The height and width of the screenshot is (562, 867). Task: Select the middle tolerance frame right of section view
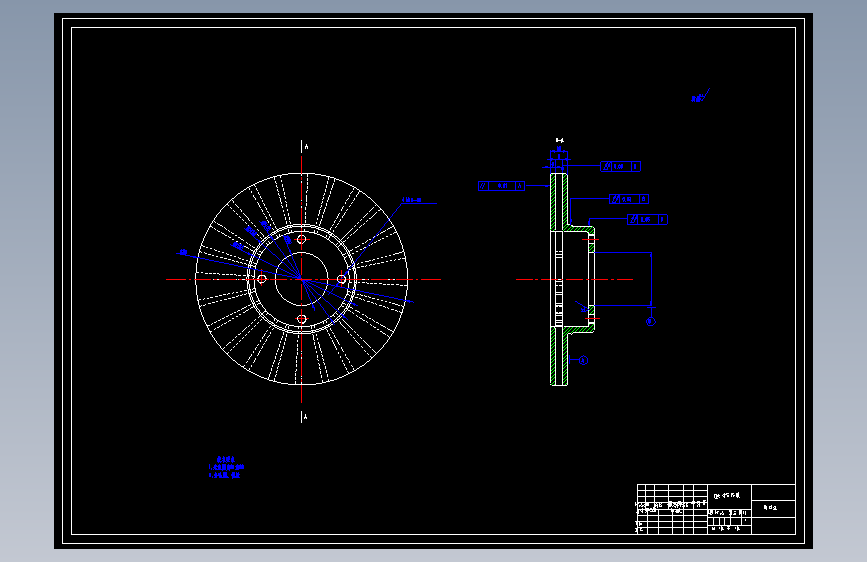pyautogui.click(x=629, y=199)
